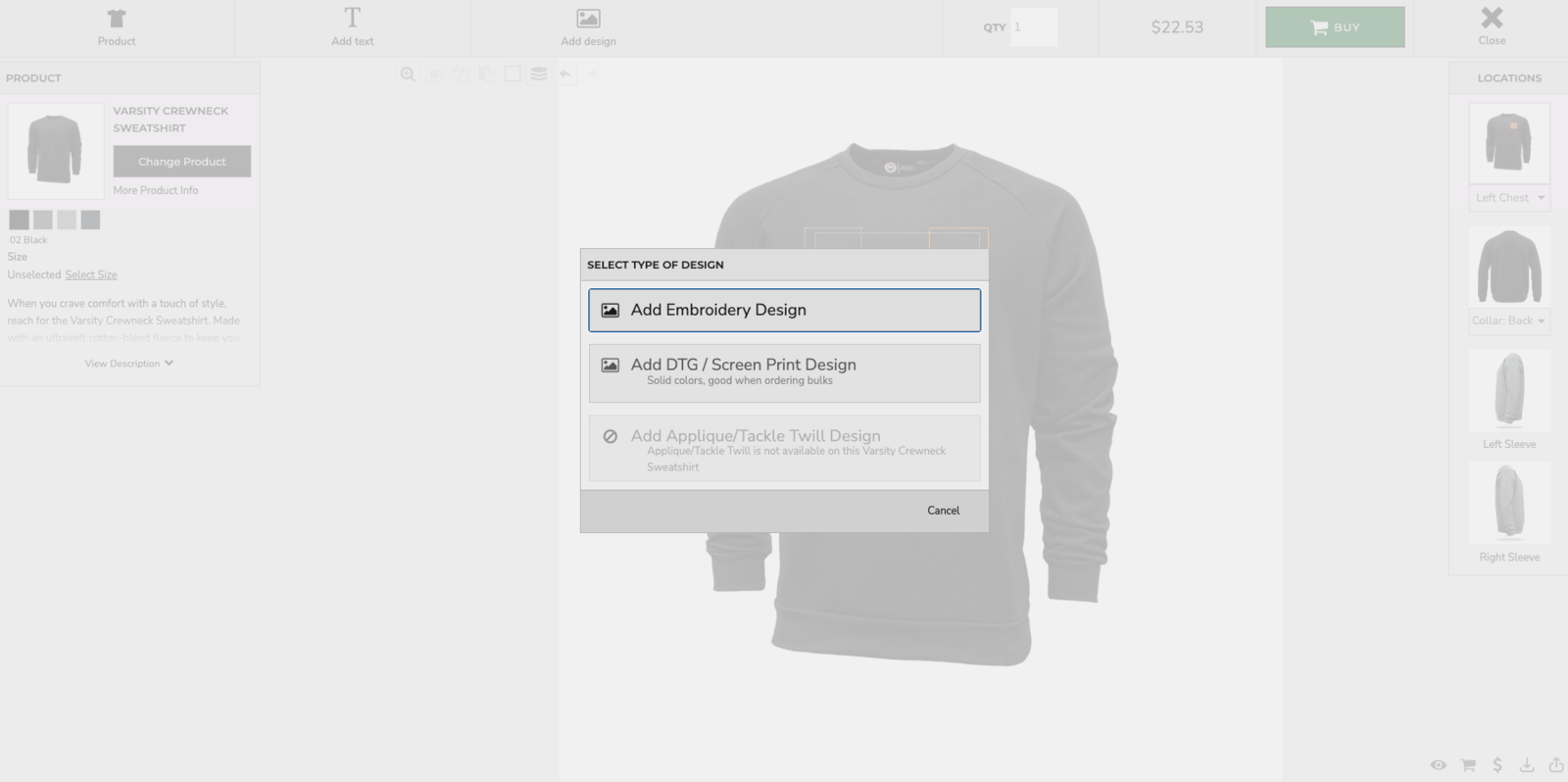Click the Select Size link

click(x=91, y=275)
